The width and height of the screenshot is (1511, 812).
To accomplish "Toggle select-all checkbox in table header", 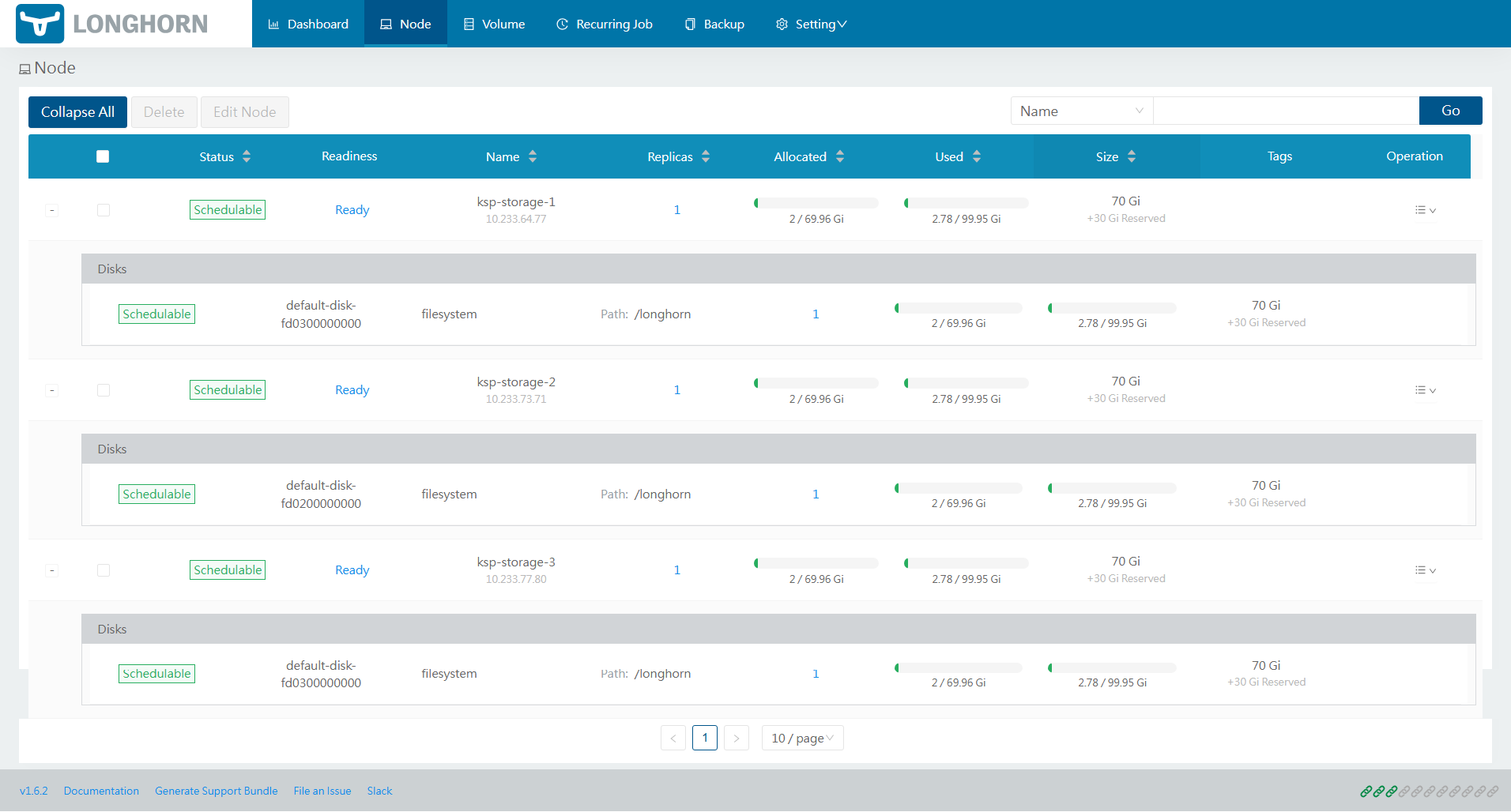I will click(x=103, y=156).
